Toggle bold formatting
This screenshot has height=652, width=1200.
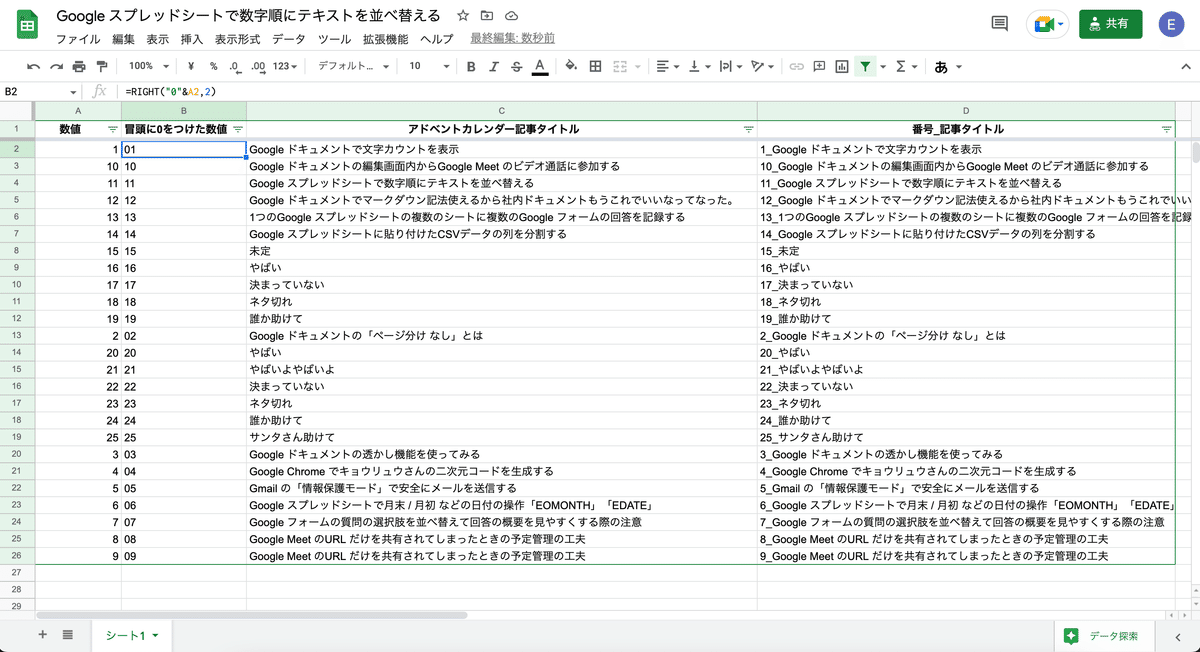coord(471,66)
